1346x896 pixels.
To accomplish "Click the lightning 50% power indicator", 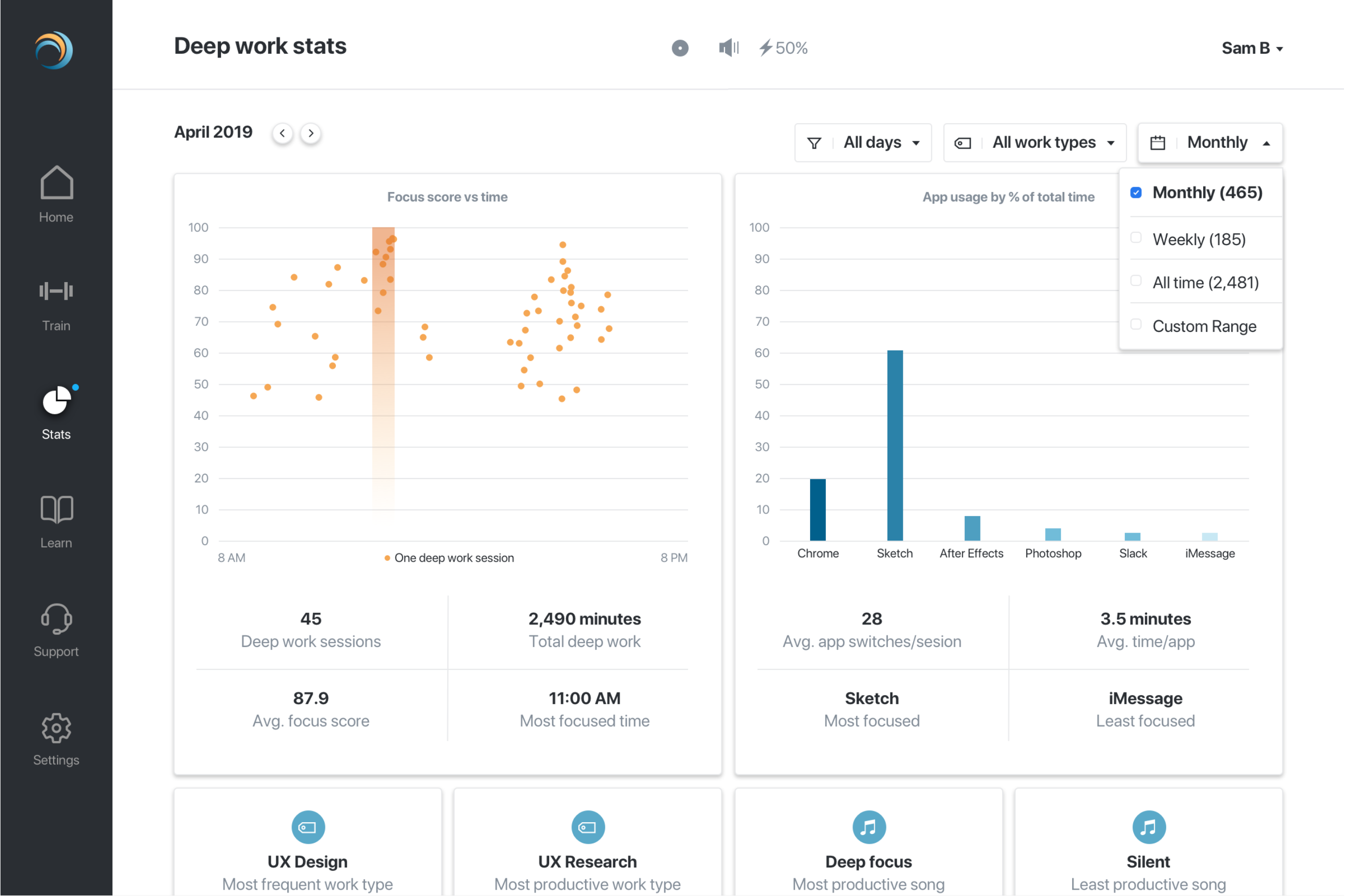I will click(x=783, y=48).
